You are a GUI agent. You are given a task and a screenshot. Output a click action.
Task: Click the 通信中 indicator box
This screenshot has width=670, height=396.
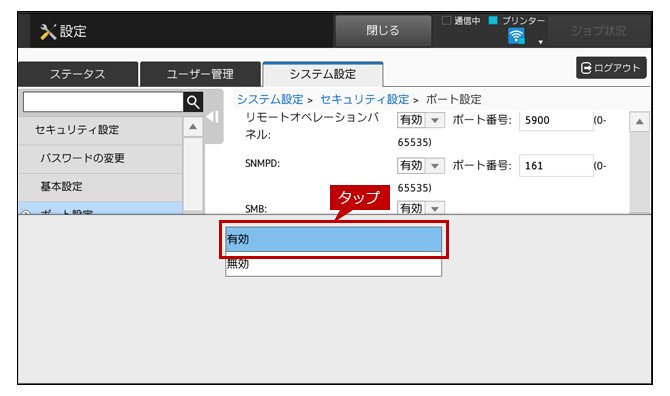447,21
